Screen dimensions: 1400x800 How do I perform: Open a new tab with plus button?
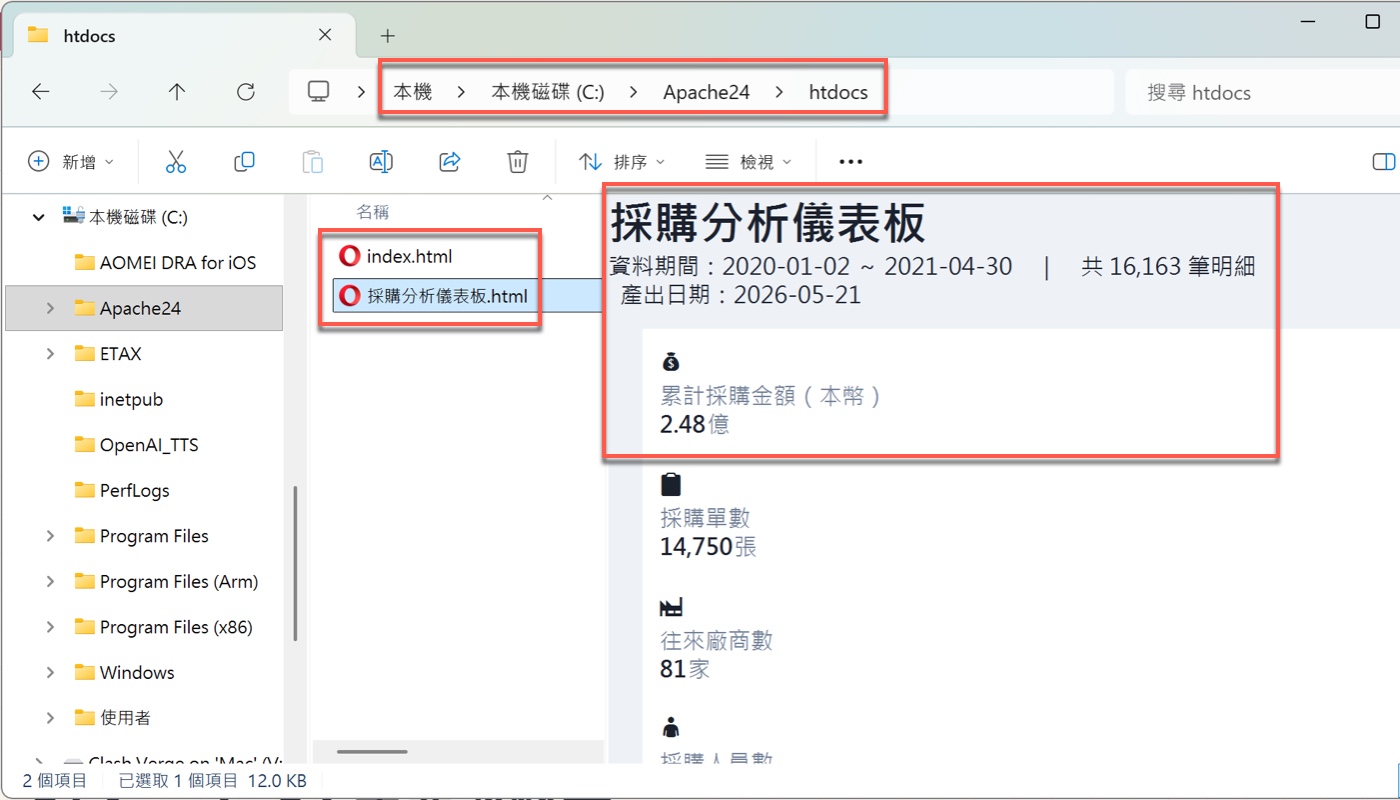click(x=388, y=36)
